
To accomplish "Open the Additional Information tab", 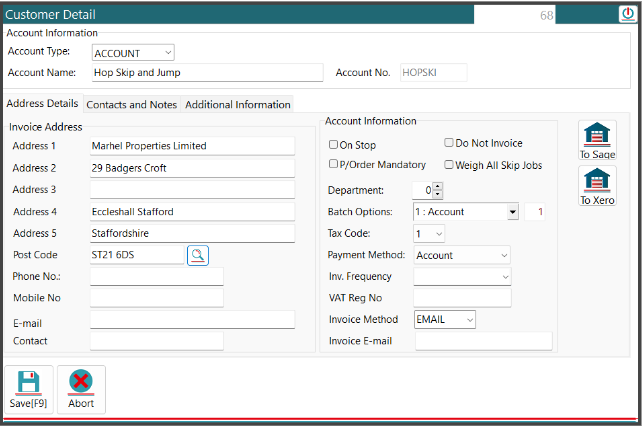I will 237,104.
